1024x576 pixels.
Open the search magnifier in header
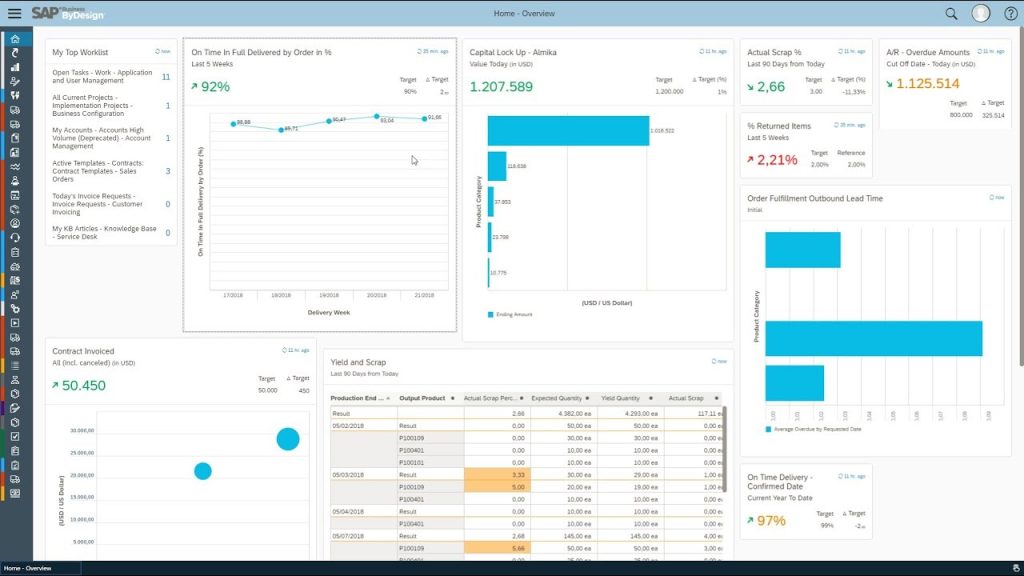click(951, 13)
